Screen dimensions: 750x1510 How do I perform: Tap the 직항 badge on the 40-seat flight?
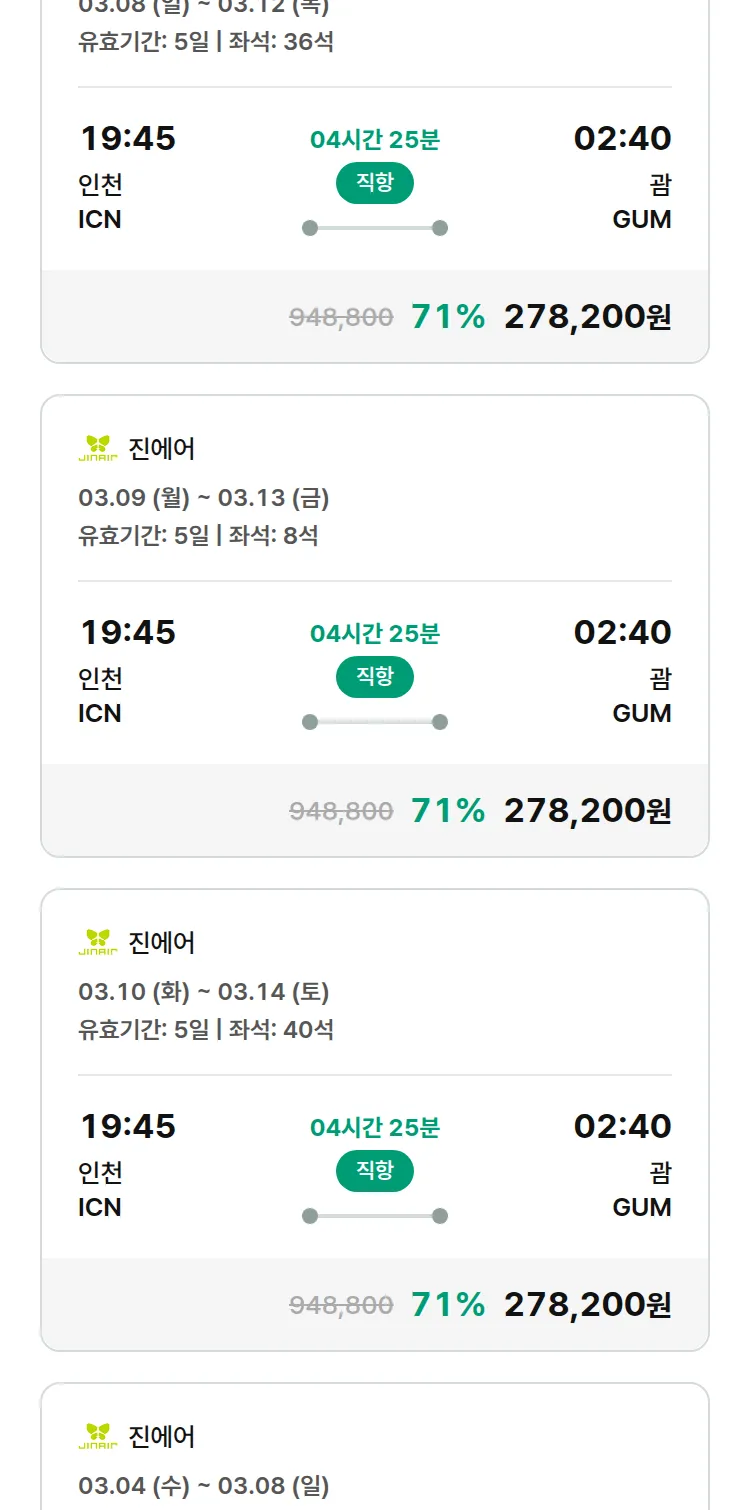tap(374, 1171)
